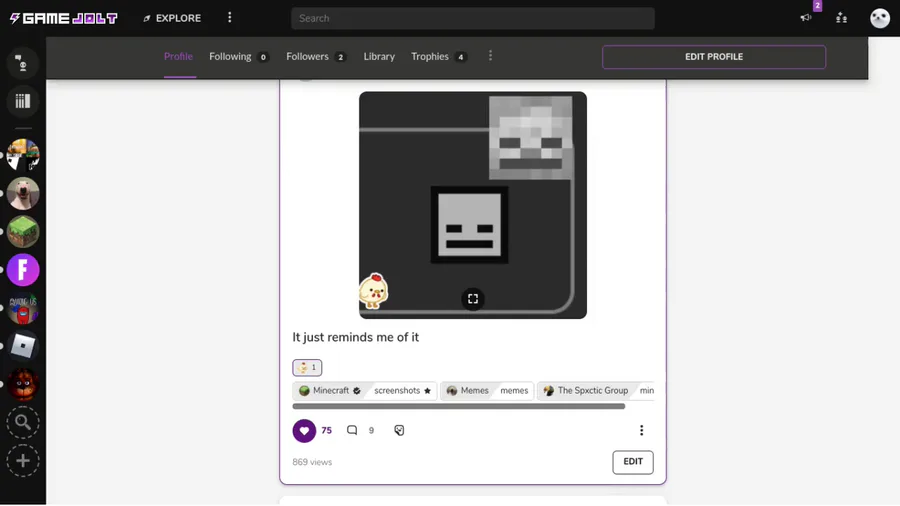Select the EDIT PROFILE button

click(713, 57)
